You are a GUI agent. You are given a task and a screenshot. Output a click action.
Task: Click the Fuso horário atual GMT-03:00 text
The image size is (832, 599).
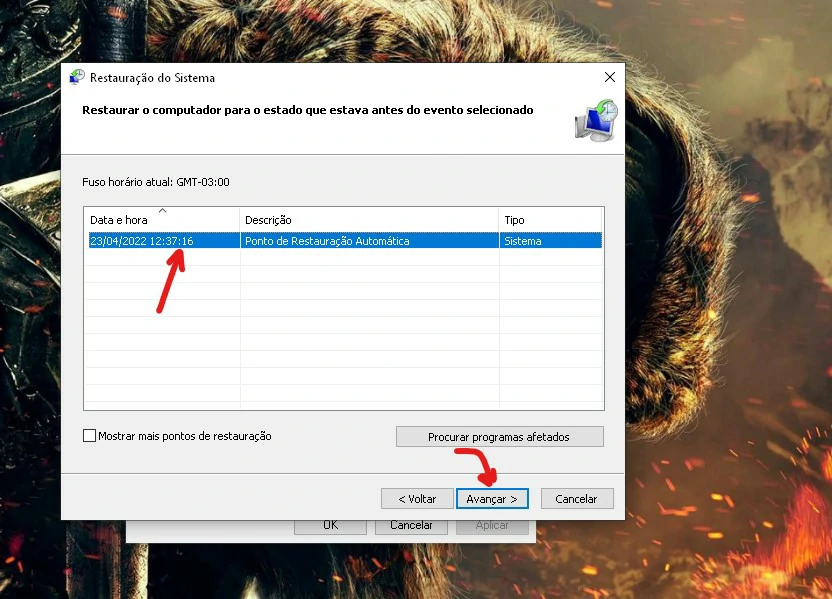point(156,182)
